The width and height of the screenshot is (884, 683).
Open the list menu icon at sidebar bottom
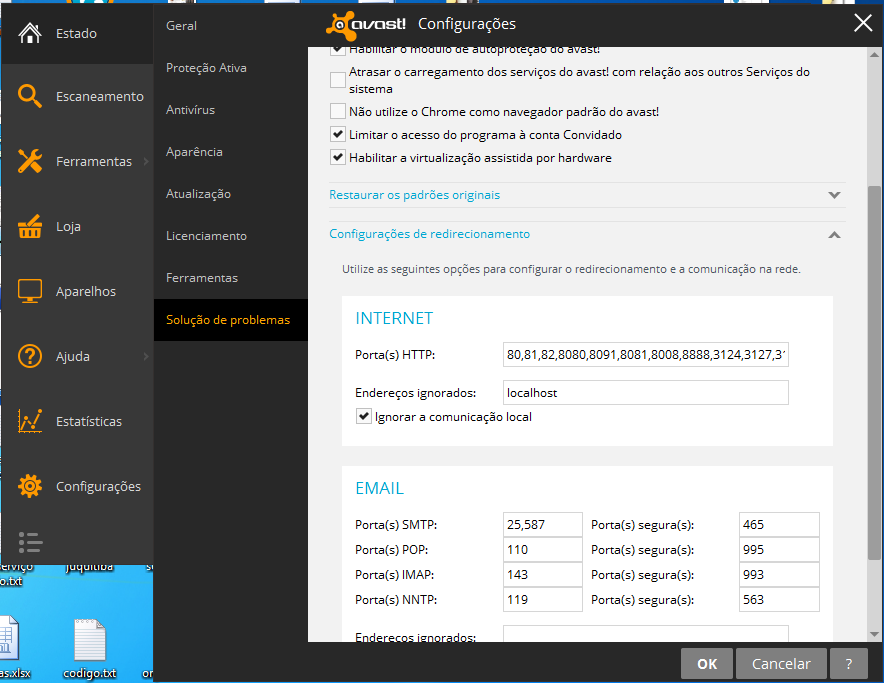[x=30, y=542]
